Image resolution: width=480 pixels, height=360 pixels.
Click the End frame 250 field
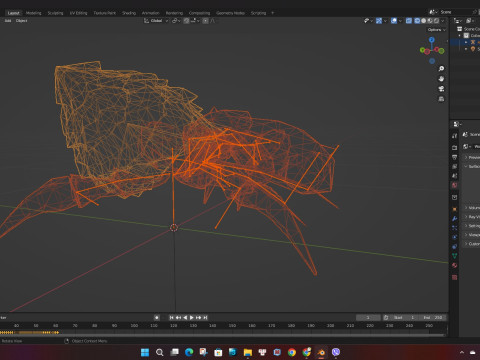433,318
